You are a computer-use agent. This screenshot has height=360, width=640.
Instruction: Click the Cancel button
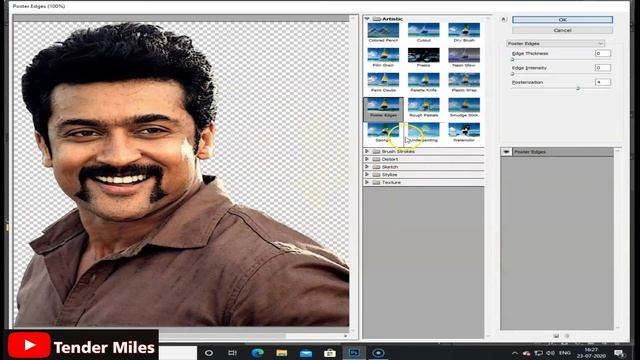tap(562, 30)
